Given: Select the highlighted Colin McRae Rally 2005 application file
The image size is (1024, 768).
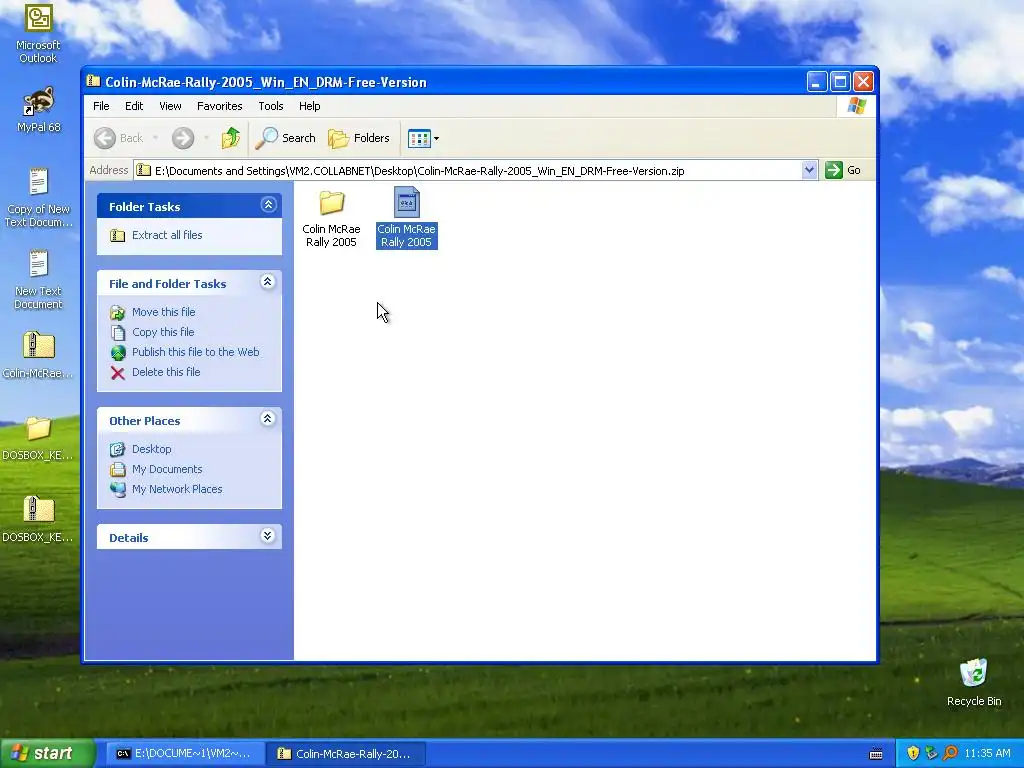Looking at the screenshot, I should tap(406, 217).
